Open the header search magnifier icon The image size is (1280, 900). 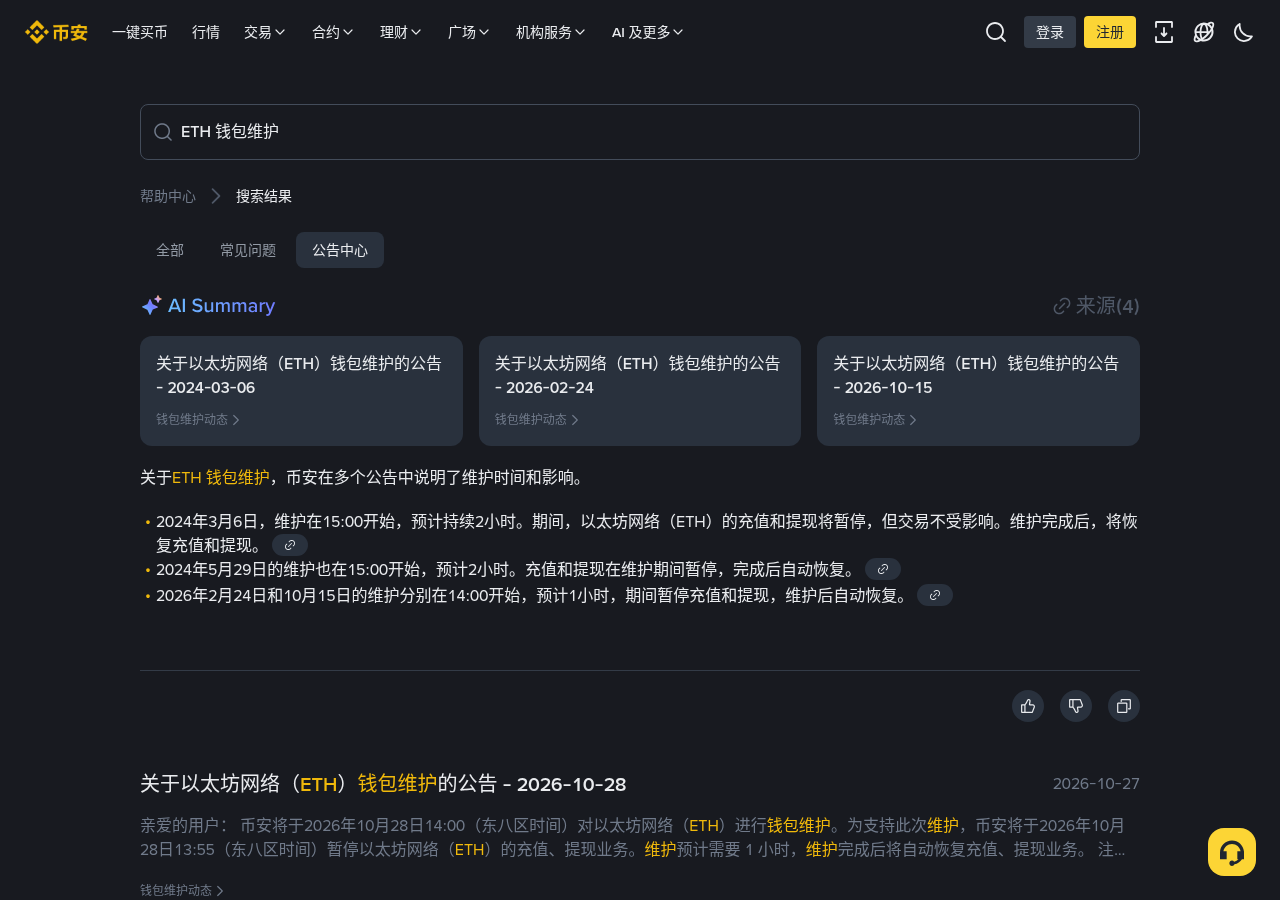point(996,32)
